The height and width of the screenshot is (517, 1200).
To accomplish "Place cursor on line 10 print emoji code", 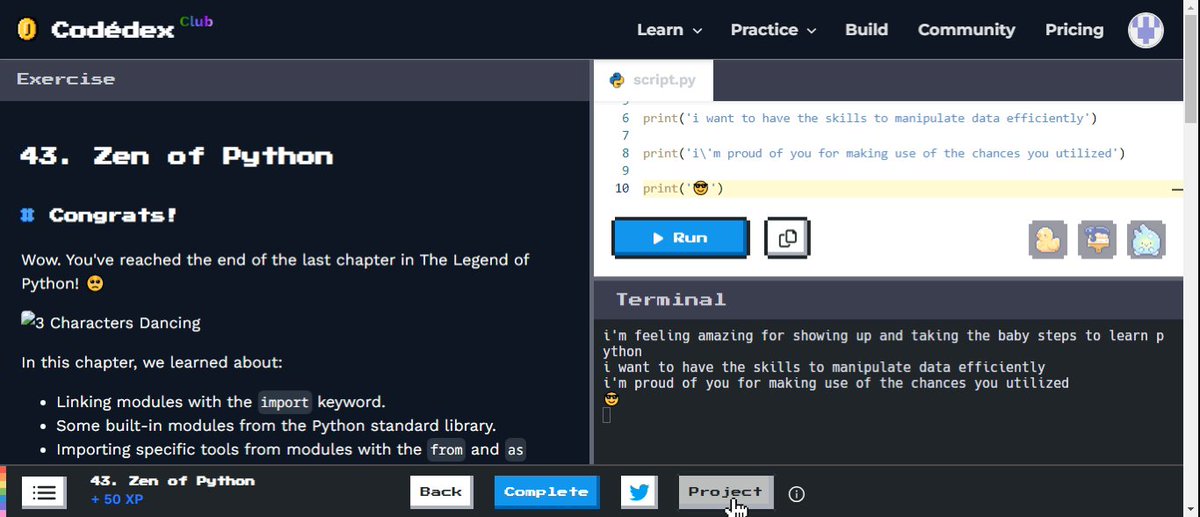I will point(684,189).
